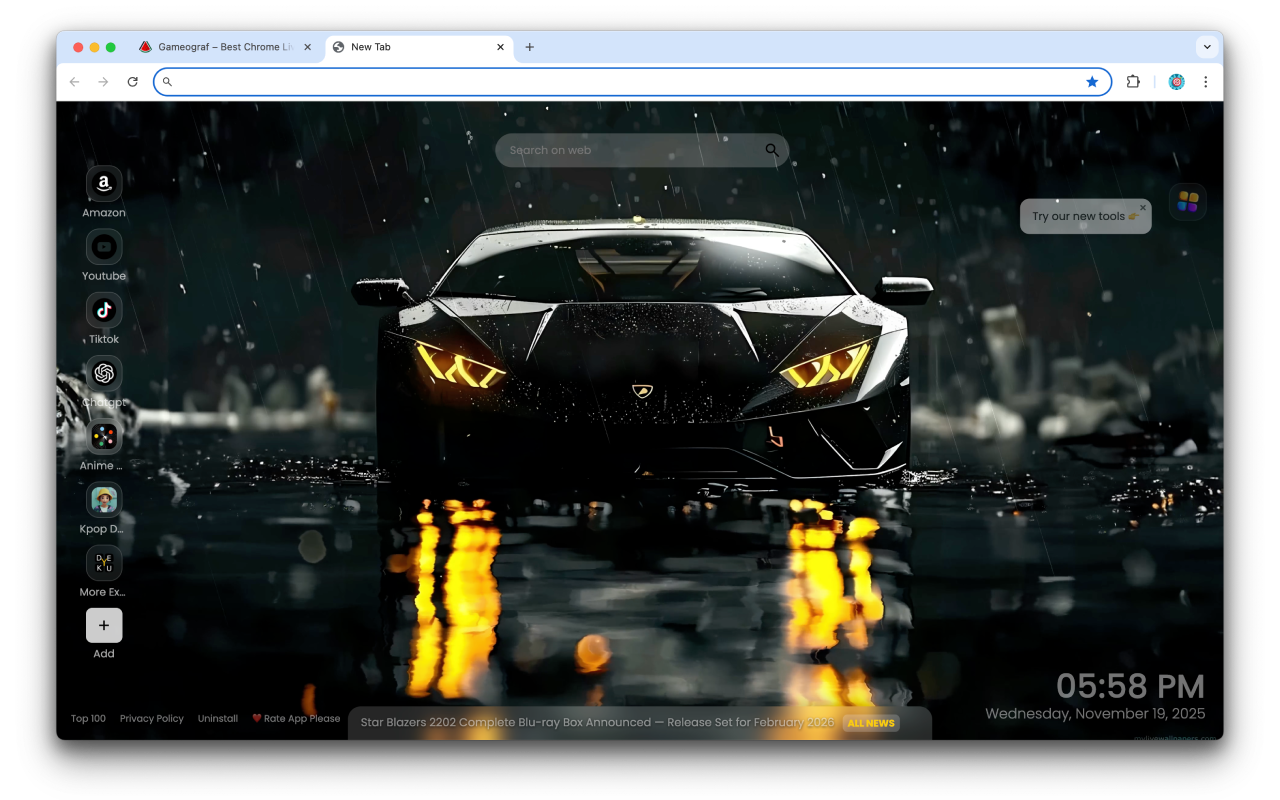Bookmark this tab with star icon
Viewport: 1280px width, 800px height.
click(1092, 82)
